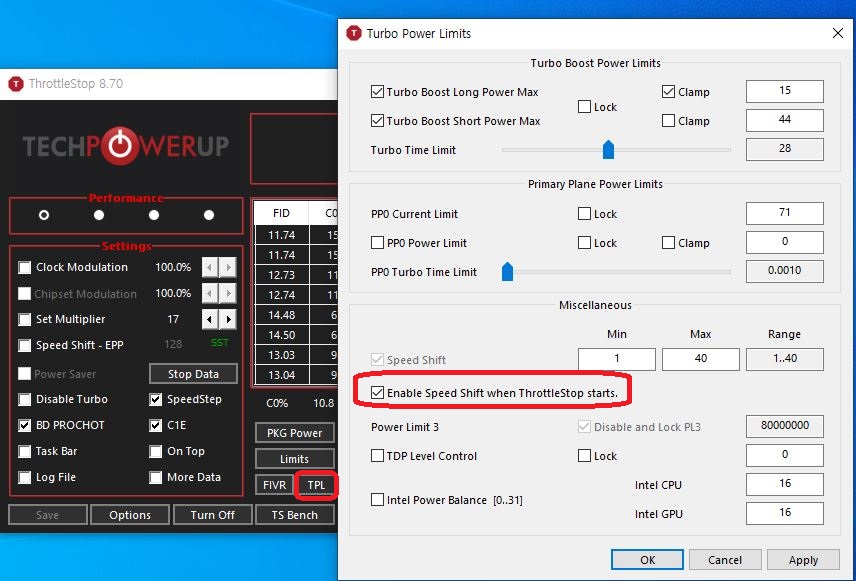Click Cancel in Turbo Power Limits
The image size is (856, 581).
pos(725,560)
